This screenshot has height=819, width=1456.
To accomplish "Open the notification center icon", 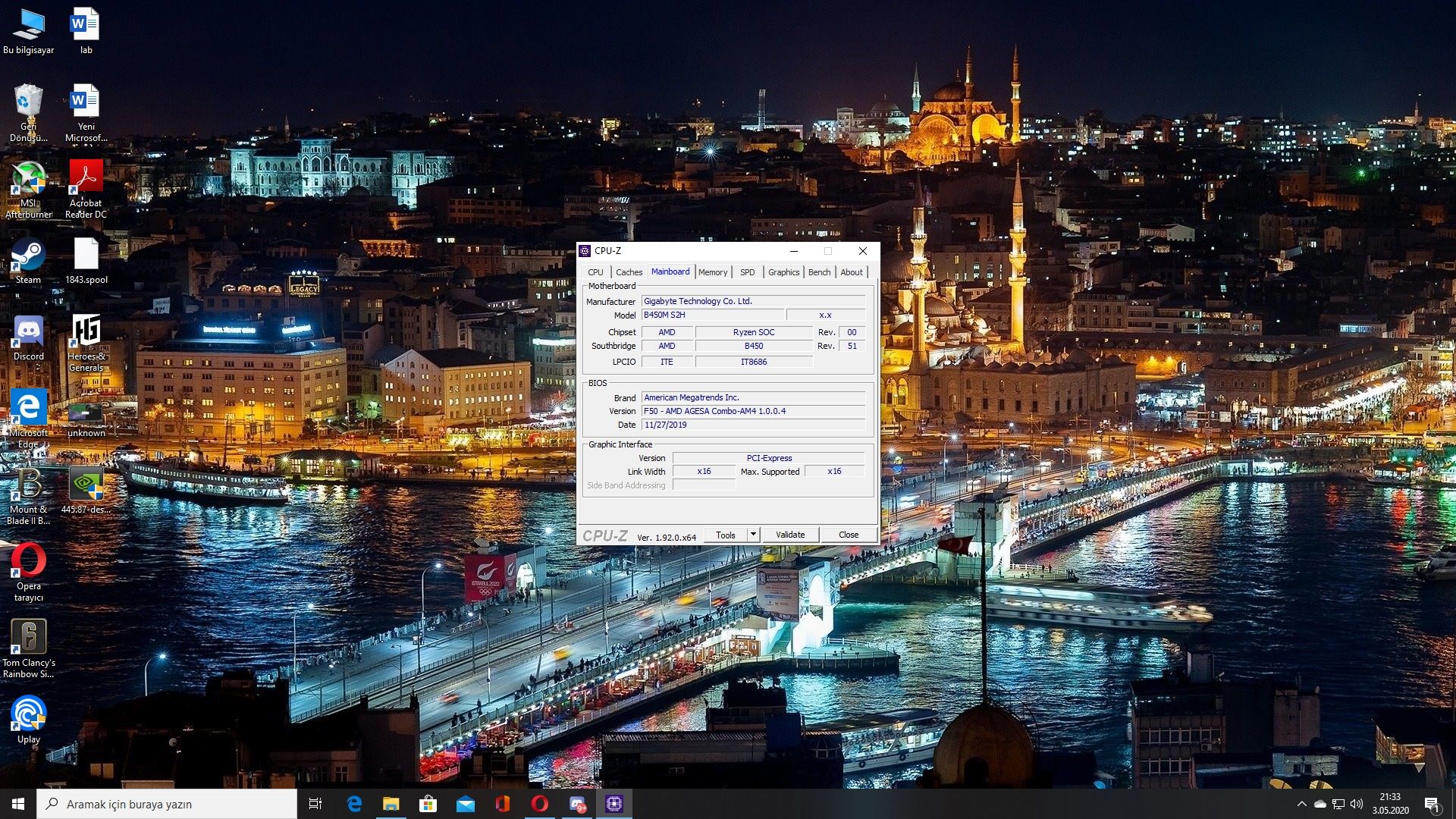I will click(1432, 804).
